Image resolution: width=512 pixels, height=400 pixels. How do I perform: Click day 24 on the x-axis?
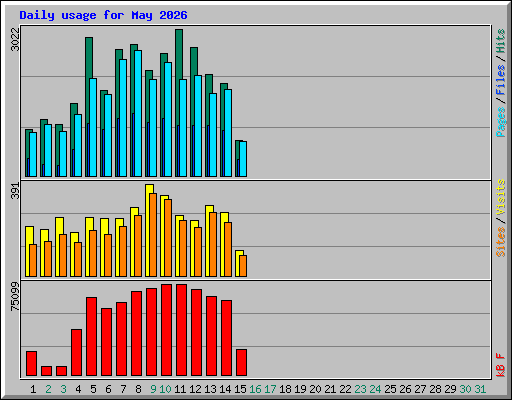(x=375, y=389)
